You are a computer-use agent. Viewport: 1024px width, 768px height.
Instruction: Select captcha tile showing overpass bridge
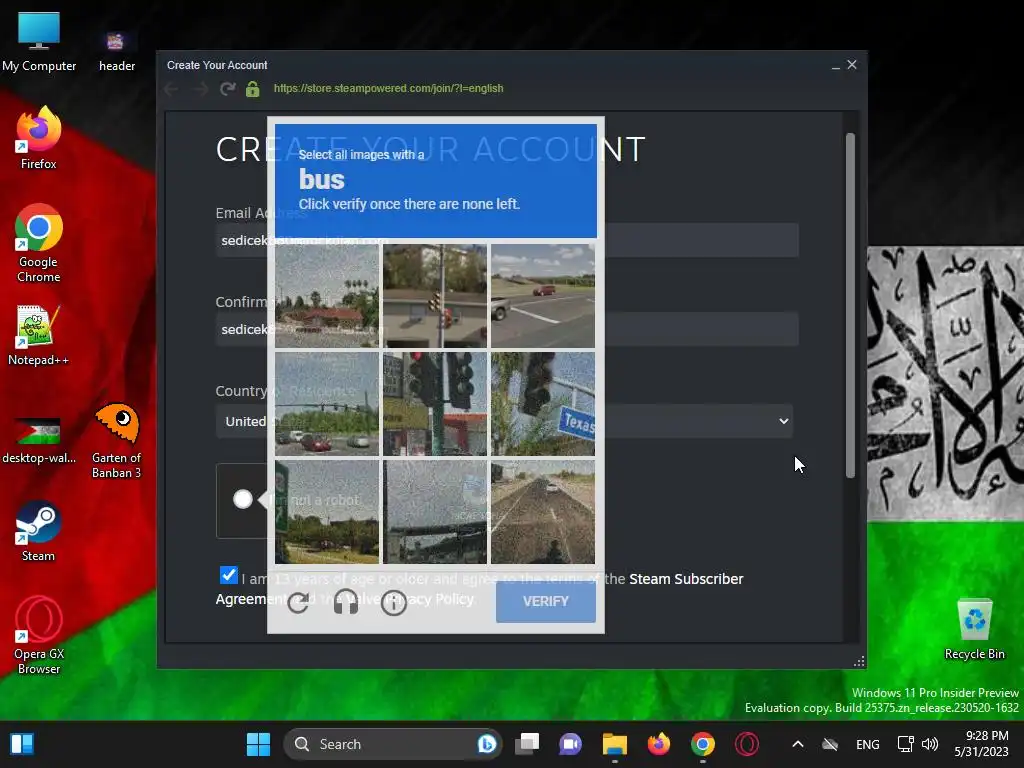click(x=435, y=511)
